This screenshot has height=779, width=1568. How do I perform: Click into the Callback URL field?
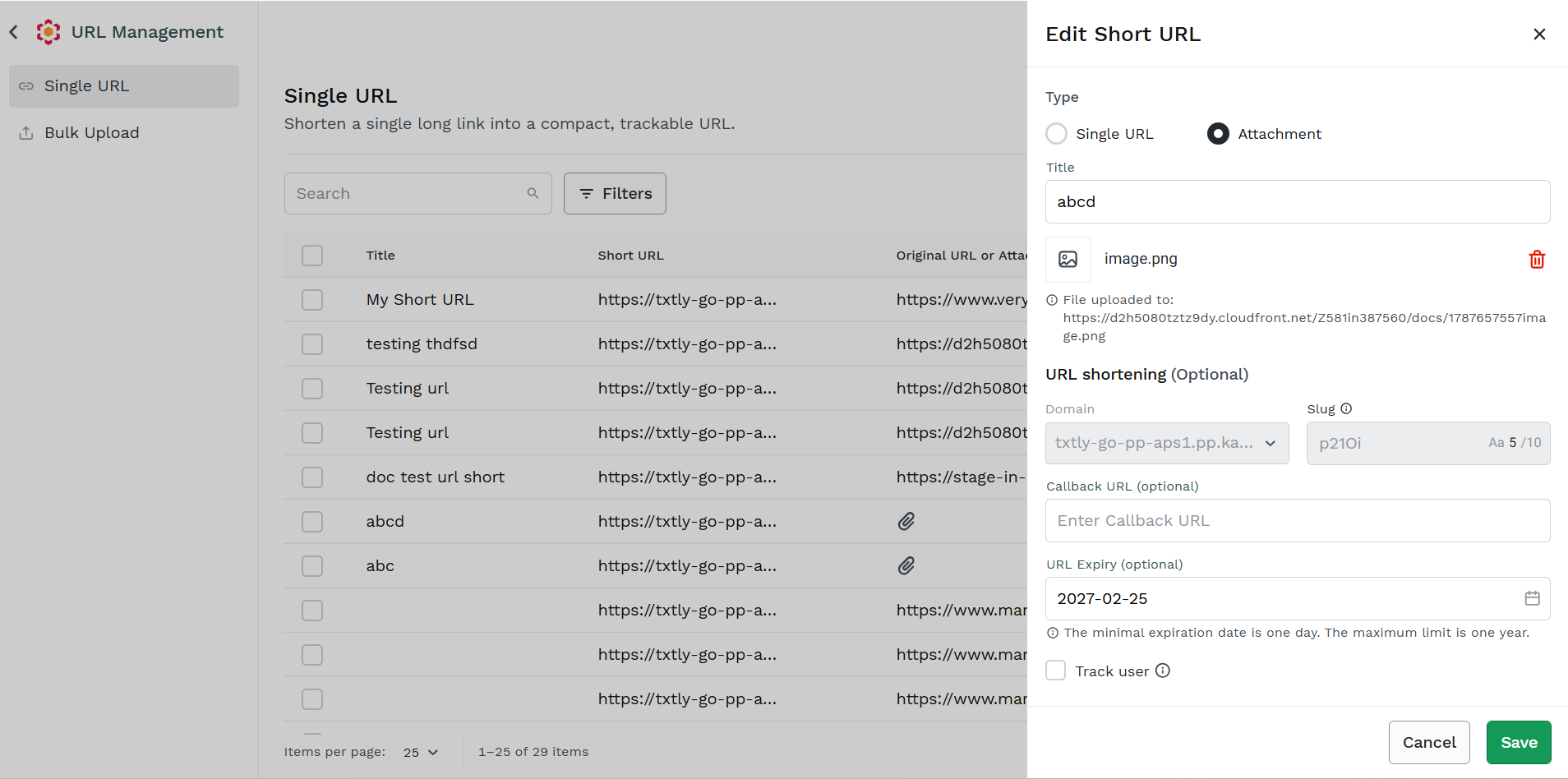1298,520
